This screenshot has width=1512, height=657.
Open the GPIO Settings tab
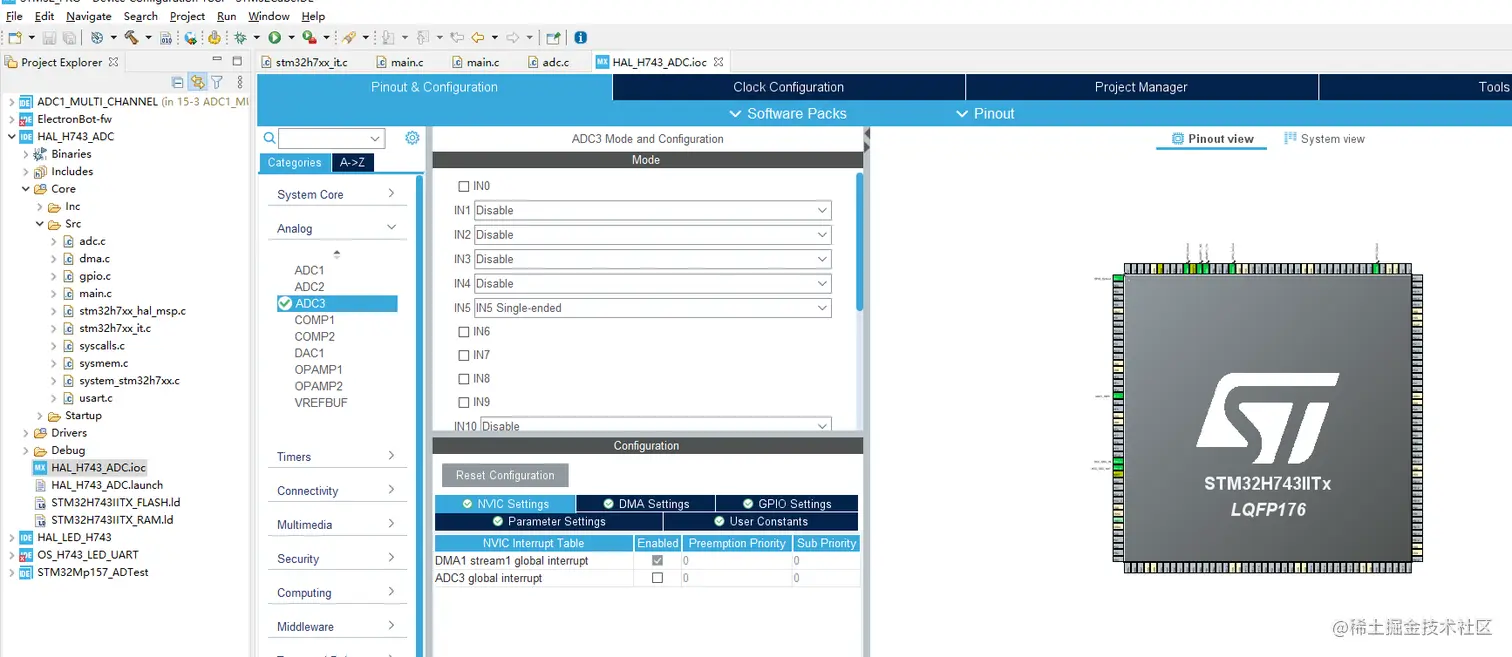point(787,504)
